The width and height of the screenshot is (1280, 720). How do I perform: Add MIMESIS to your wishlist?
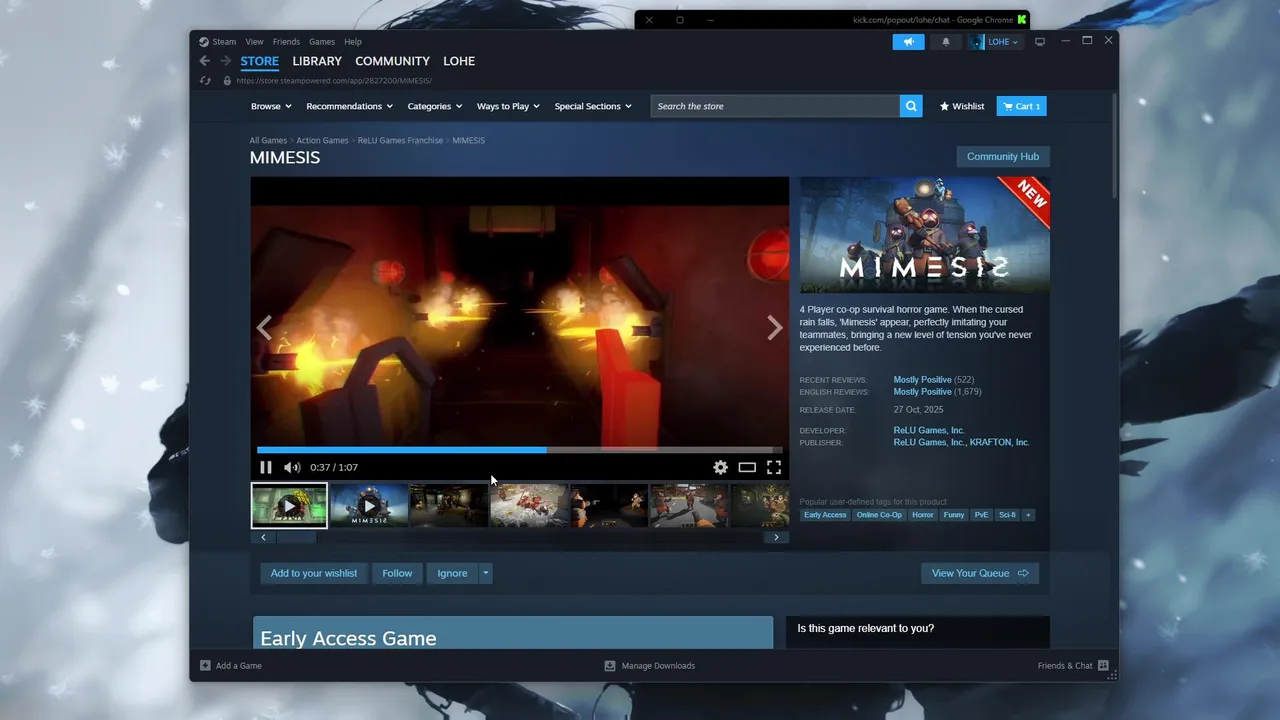[x=314, y=573]
